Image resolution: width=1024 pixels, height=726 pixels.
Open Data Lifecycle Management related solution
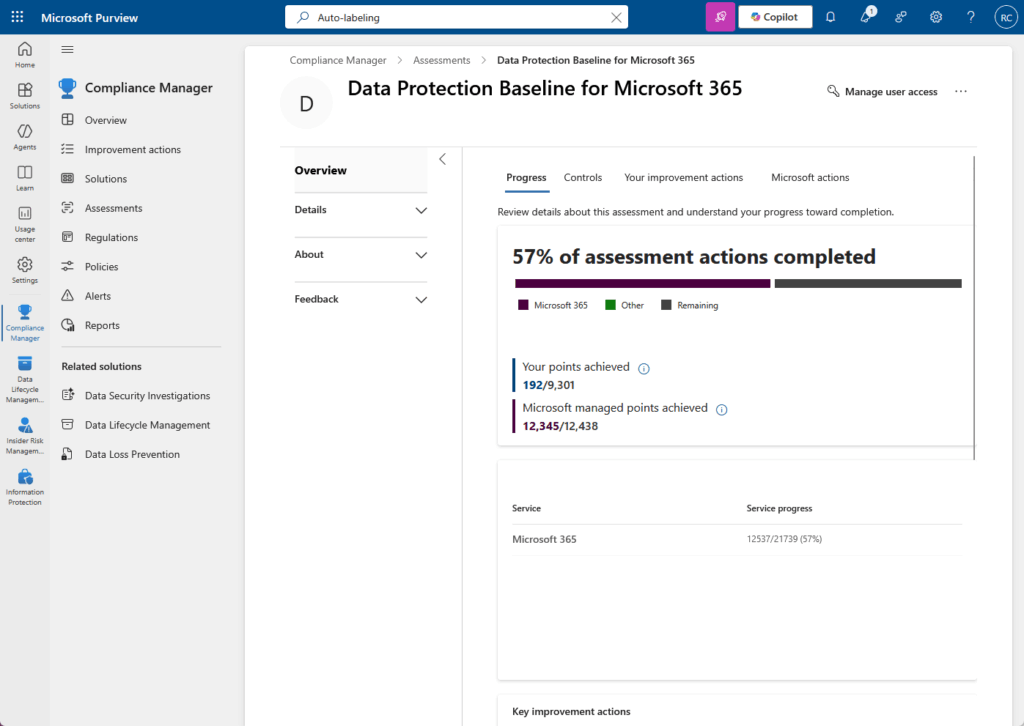pyautogui.click(x=147, y=425)
